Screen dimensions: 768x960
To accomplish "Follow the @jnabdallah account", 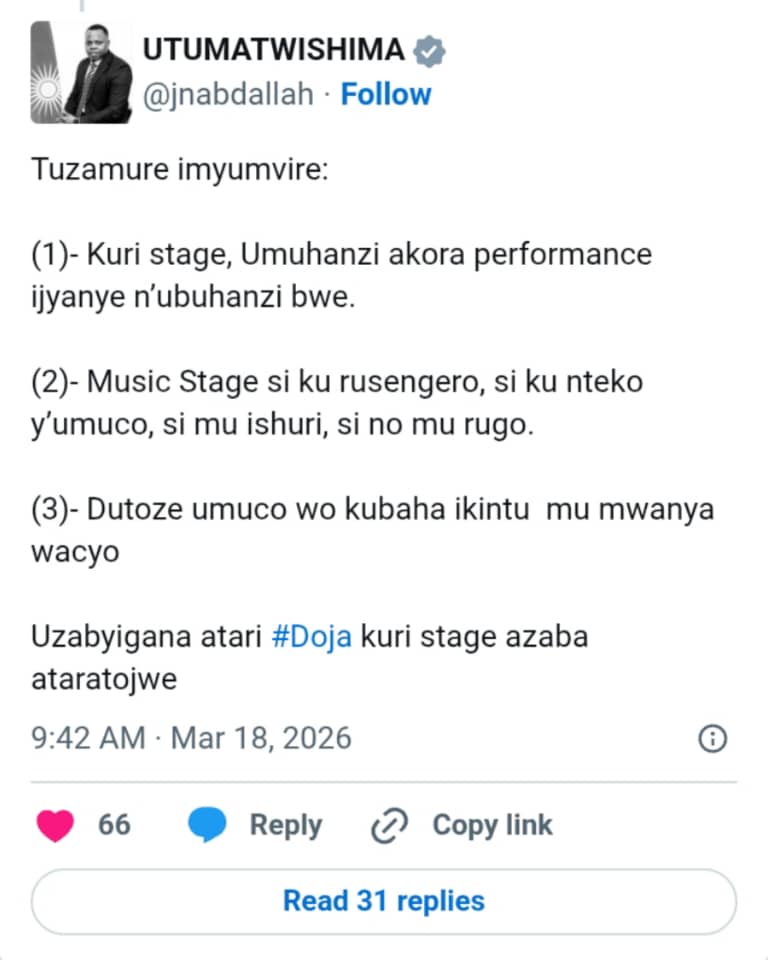I will (x=386, y=94).
